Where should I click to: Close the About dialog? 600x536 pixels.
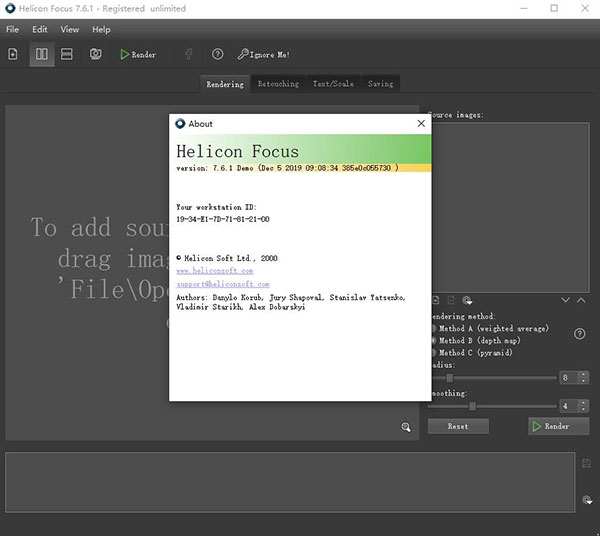(x=421, y=123)
